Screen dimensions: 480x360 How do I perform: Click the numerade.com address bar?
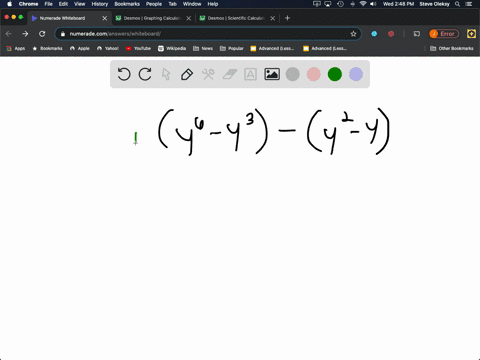coord(208,34)
